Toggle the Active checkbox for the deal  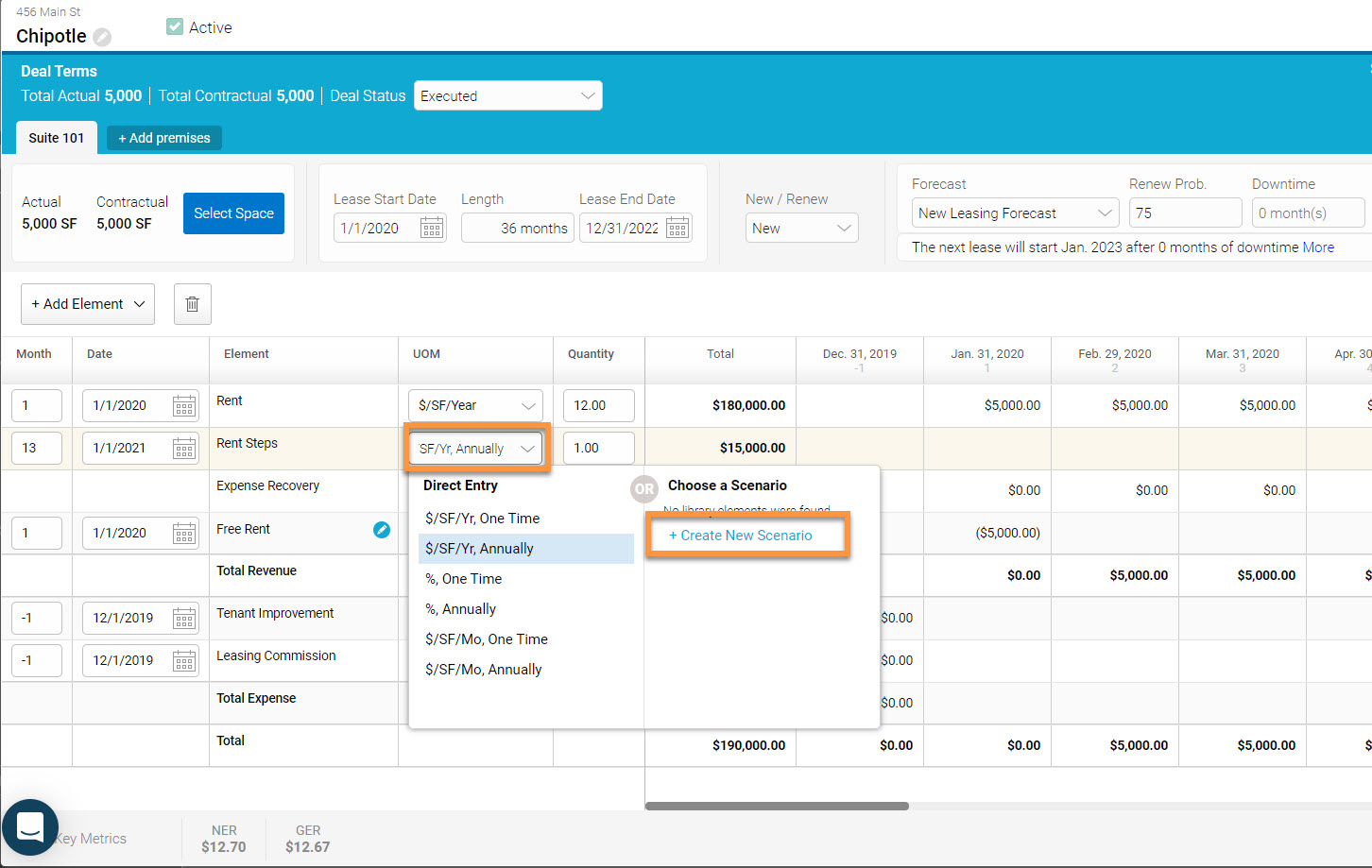coord(174,26)
